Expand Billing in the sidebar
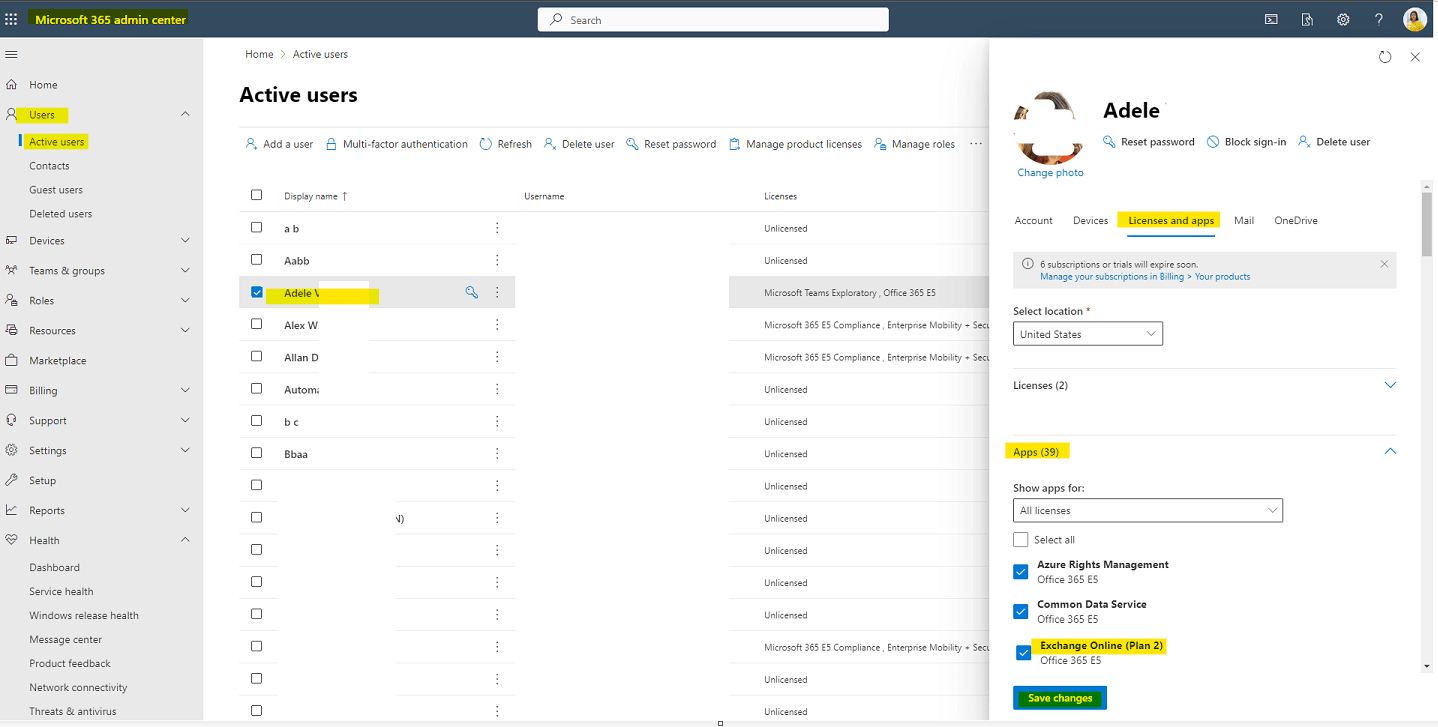Image resolution: width=1438 pixels, height=727 pixels. 185,390
